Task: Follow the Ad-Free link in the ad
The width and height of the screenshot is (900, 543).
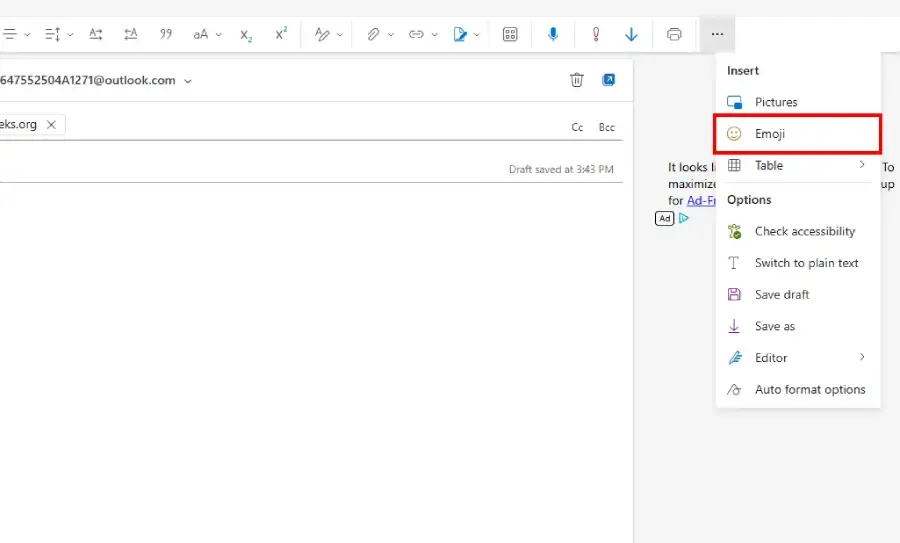Action: (701, 200)
